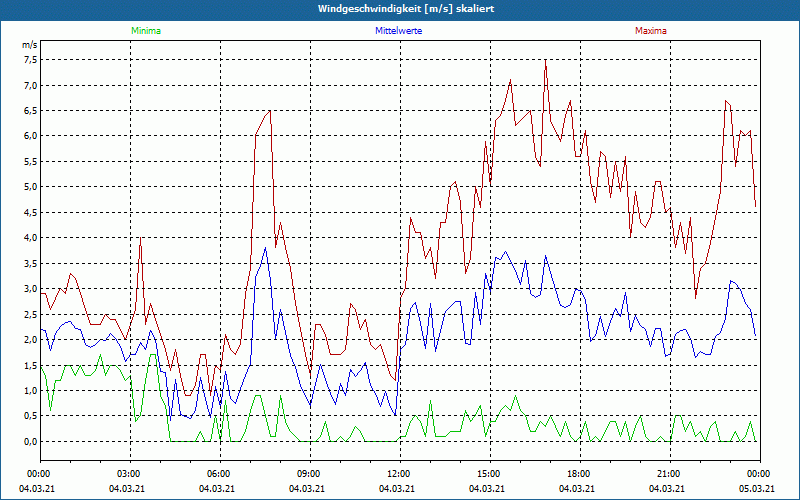The height and width of the screenshot is (500, 800).
Task: Click the 2,5 y-axis value
Action: click(x=31, y=314)
